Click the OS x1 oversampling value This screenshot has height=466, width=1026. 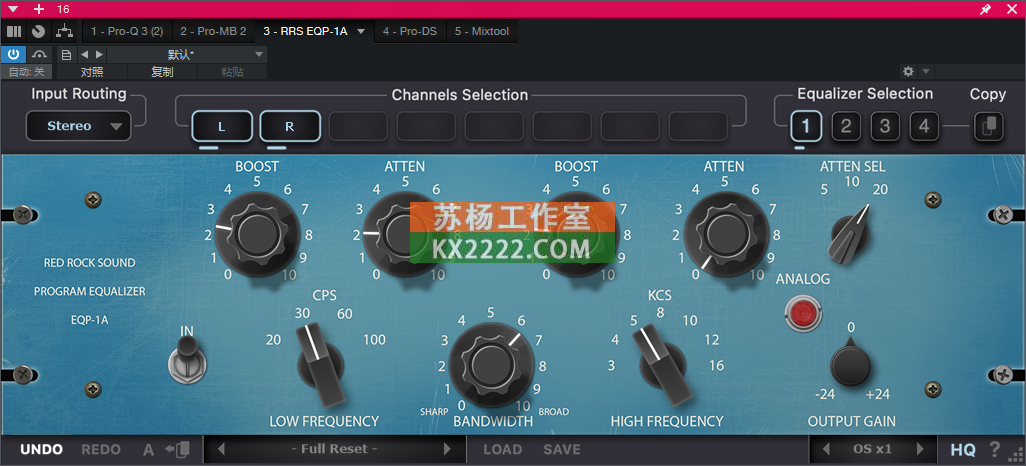873,450
